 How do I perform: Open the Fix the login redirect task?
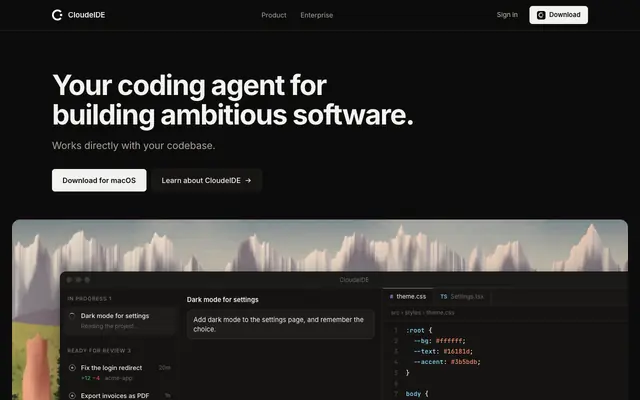point(120,373)
